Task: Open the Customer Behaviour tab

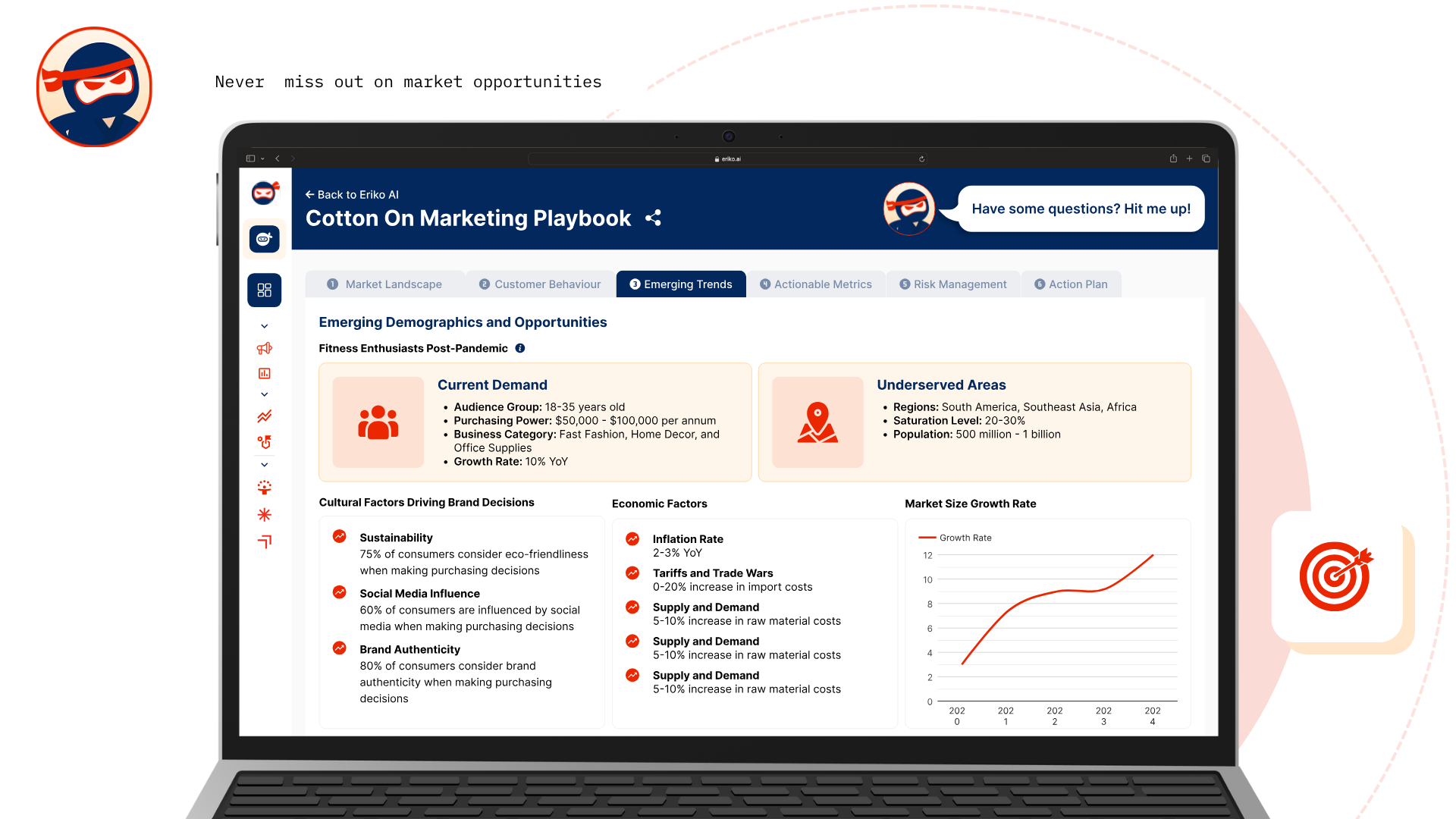Action: coord(539,284)
